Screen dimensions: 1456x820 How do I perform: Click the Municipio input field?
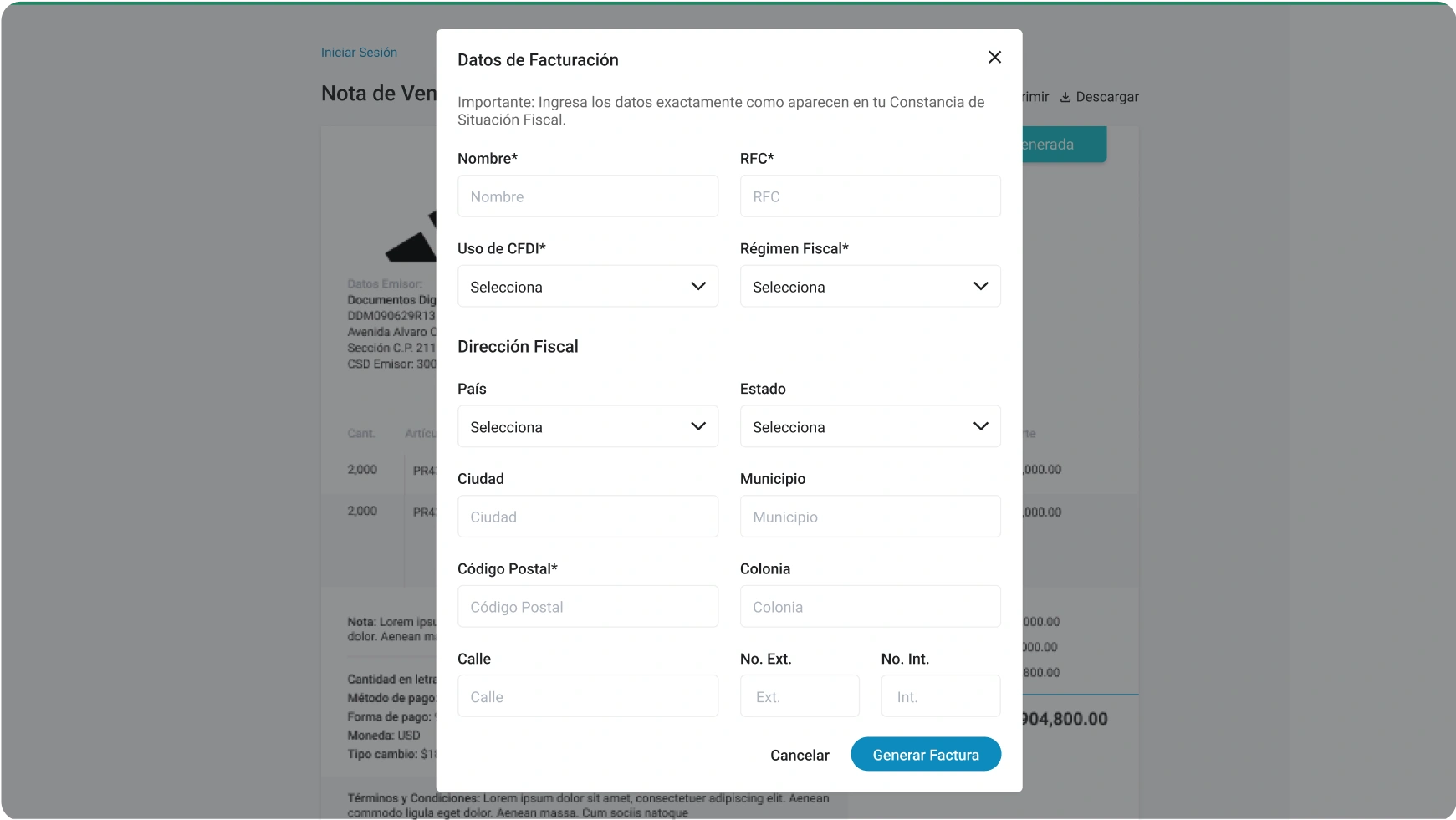click(870, 517)
